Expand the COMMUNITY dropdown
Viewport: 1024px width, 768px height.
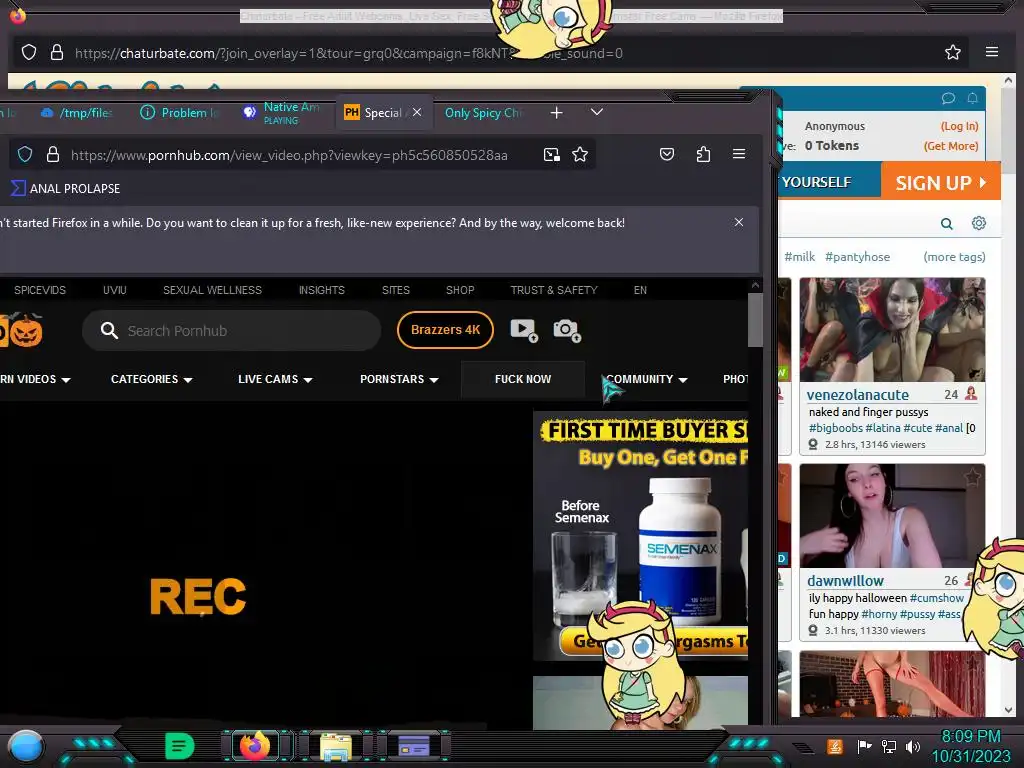(x=647, y=379)
